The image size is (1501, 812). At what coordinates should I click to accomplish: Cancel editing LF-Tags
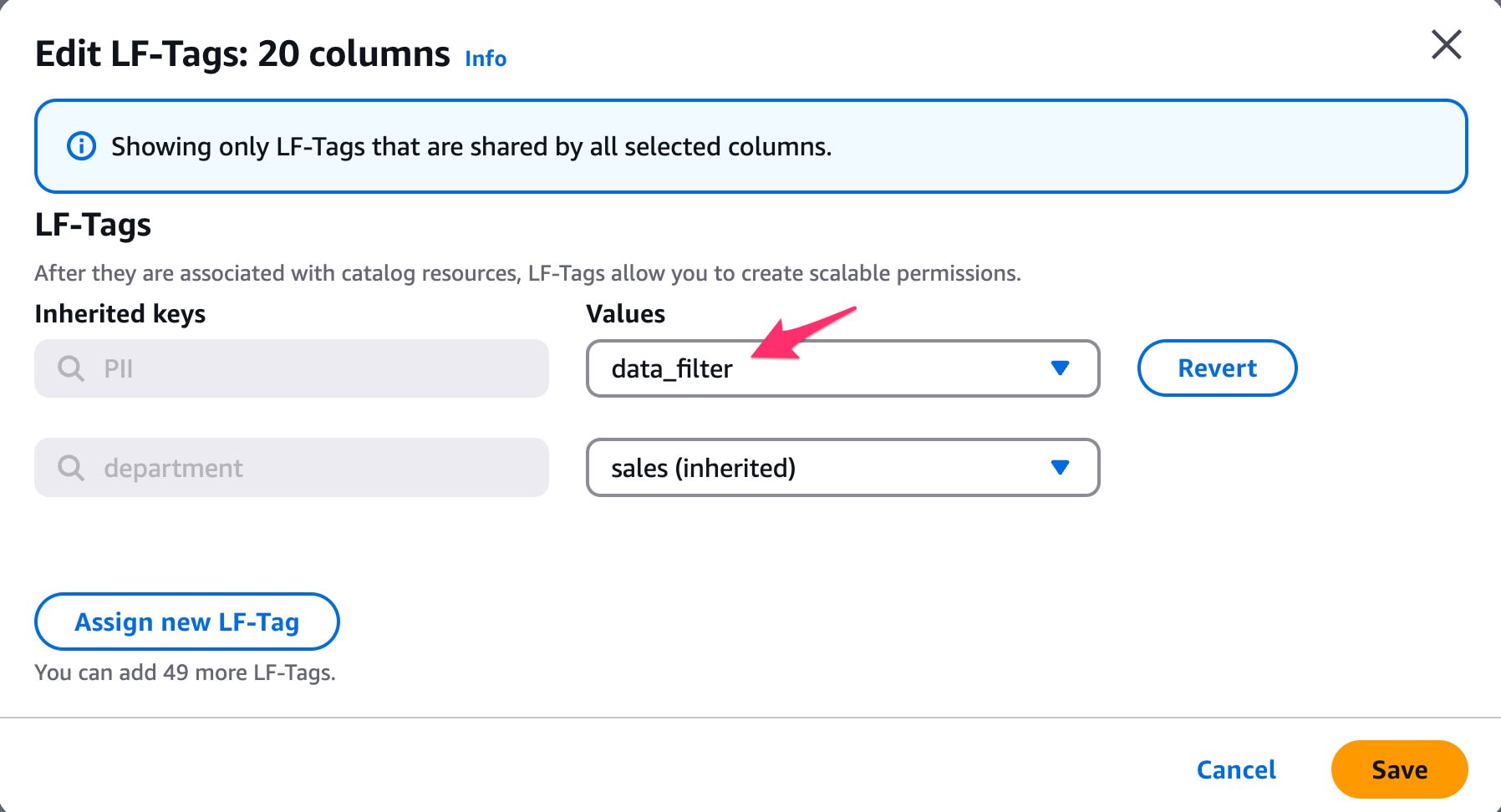coord(1236,769)
